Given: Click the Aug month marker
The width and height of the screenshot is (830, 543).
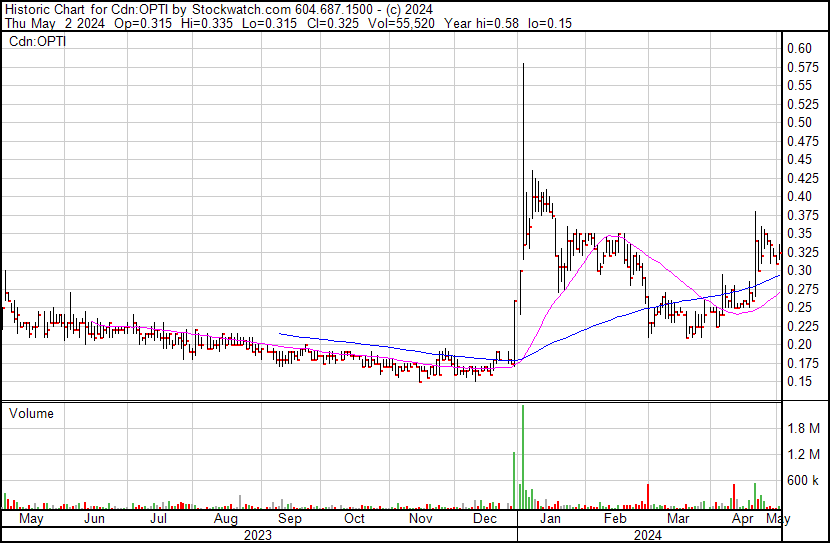Looking at the screenshot, I should [x=226, y=519].
